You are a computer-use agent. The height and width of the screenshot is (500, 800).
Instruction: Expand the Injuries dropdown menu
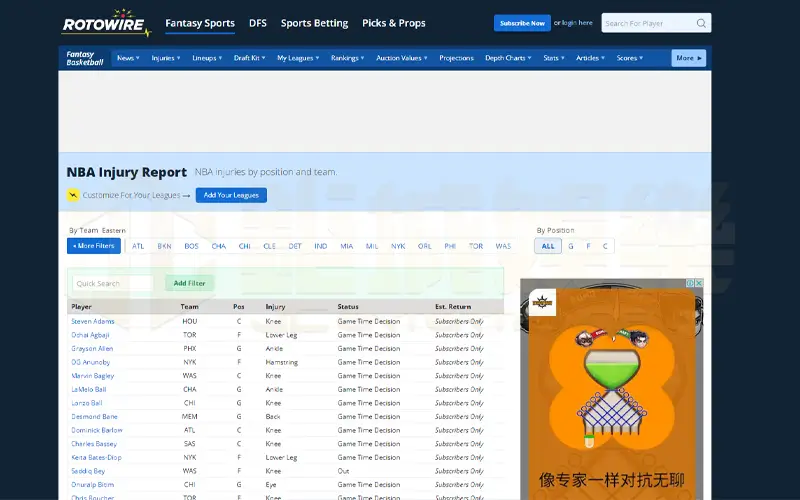(165, 58)
